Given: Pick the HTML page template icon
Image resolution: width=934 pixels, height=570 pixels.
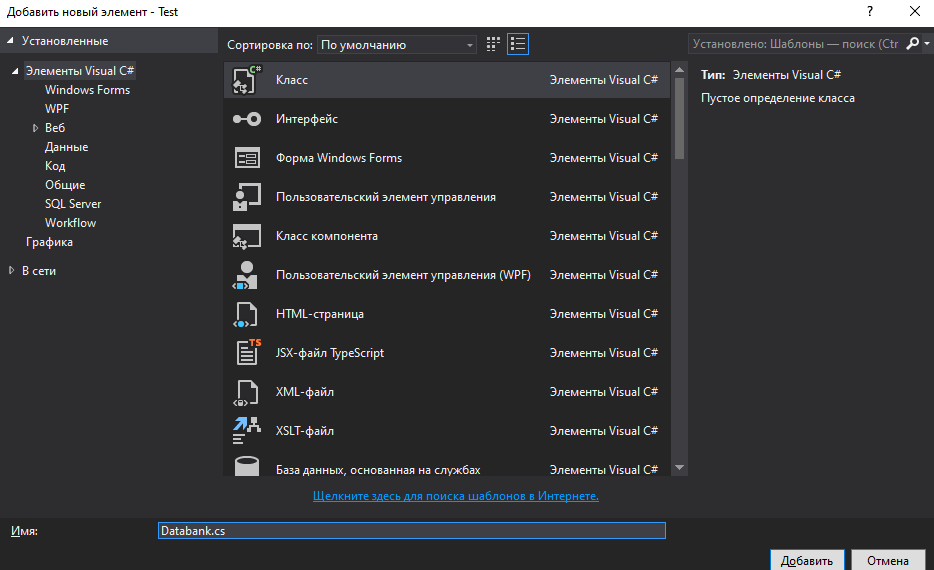Looking at the screenshot, I should pos(246,314).
